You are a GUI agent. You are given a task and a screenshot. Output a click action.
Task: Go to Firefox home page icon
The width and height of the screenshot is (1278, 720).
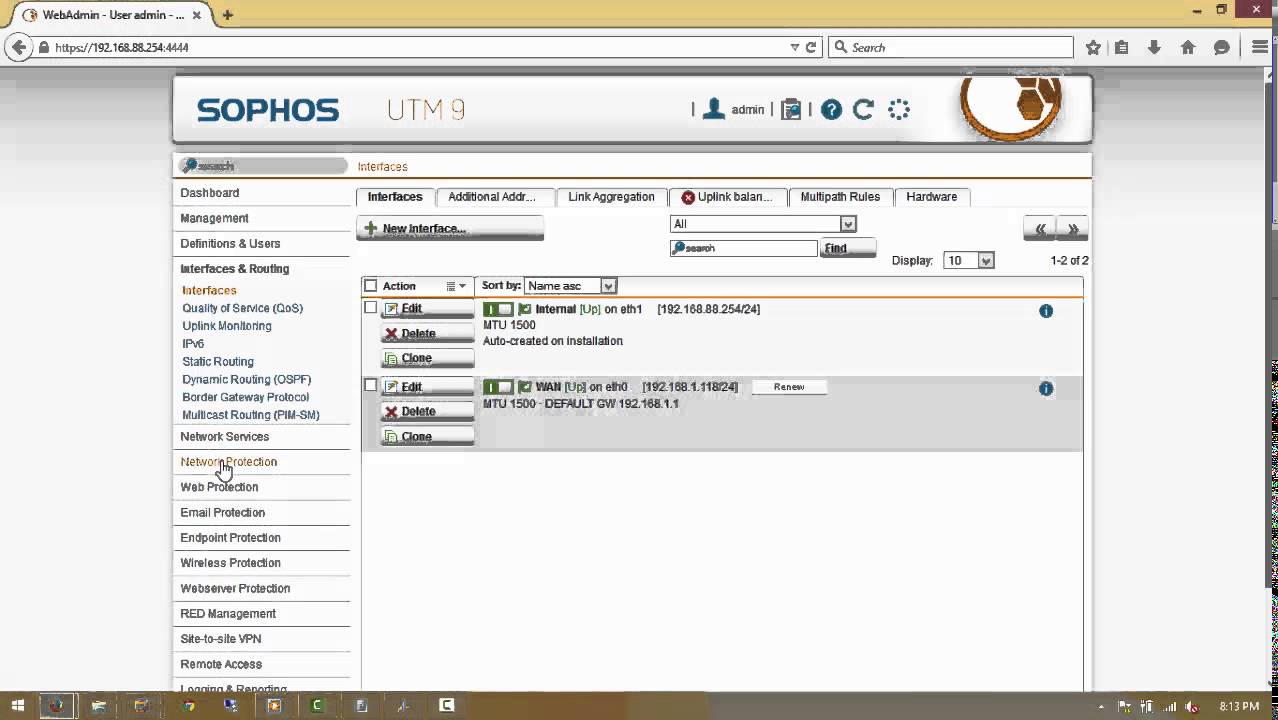pyautogui.click(x=1188, y=47)
